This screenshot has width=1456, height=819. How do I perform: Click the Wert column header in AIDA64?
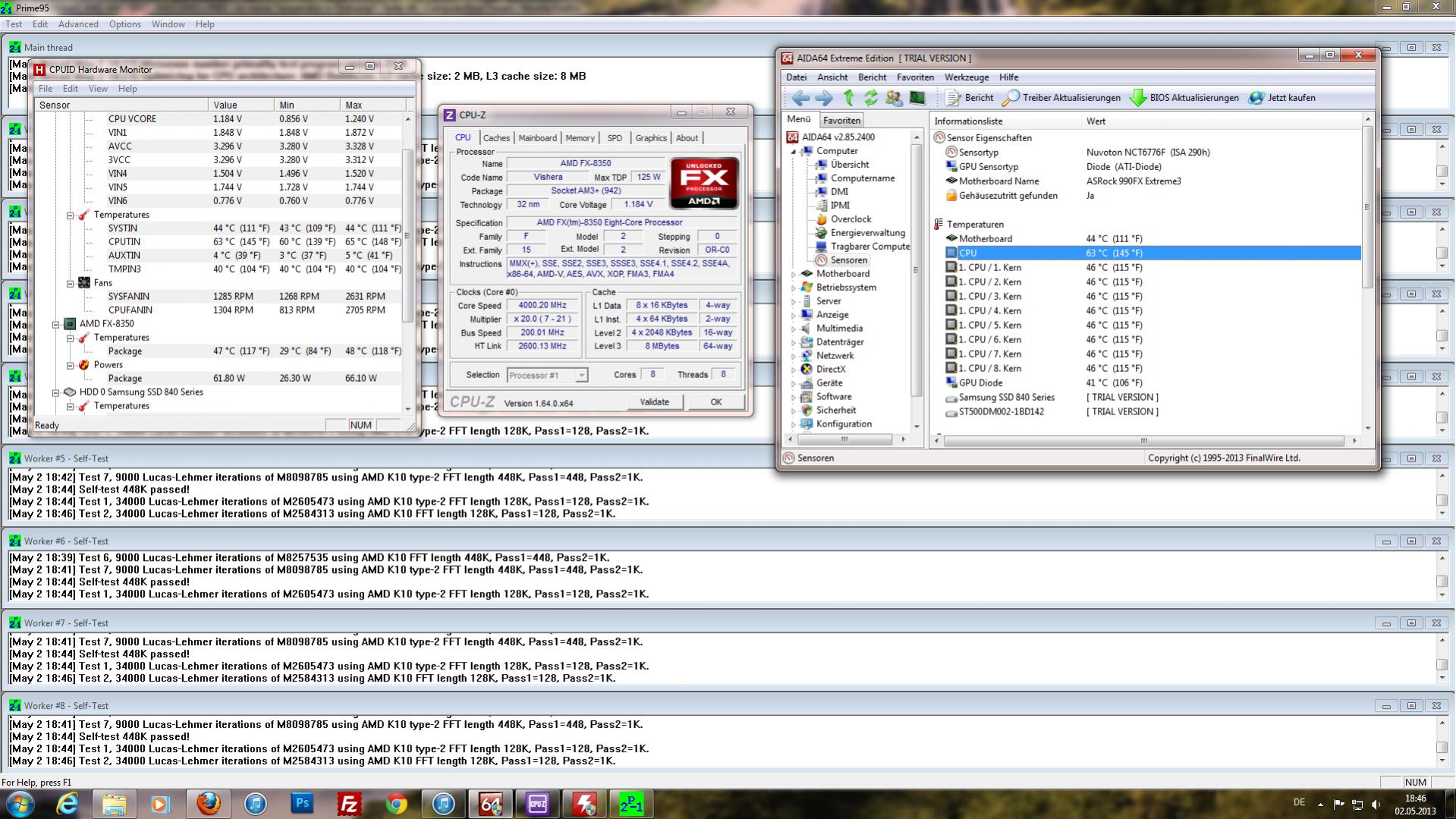pyautogui.click(x=1222, y=121)
